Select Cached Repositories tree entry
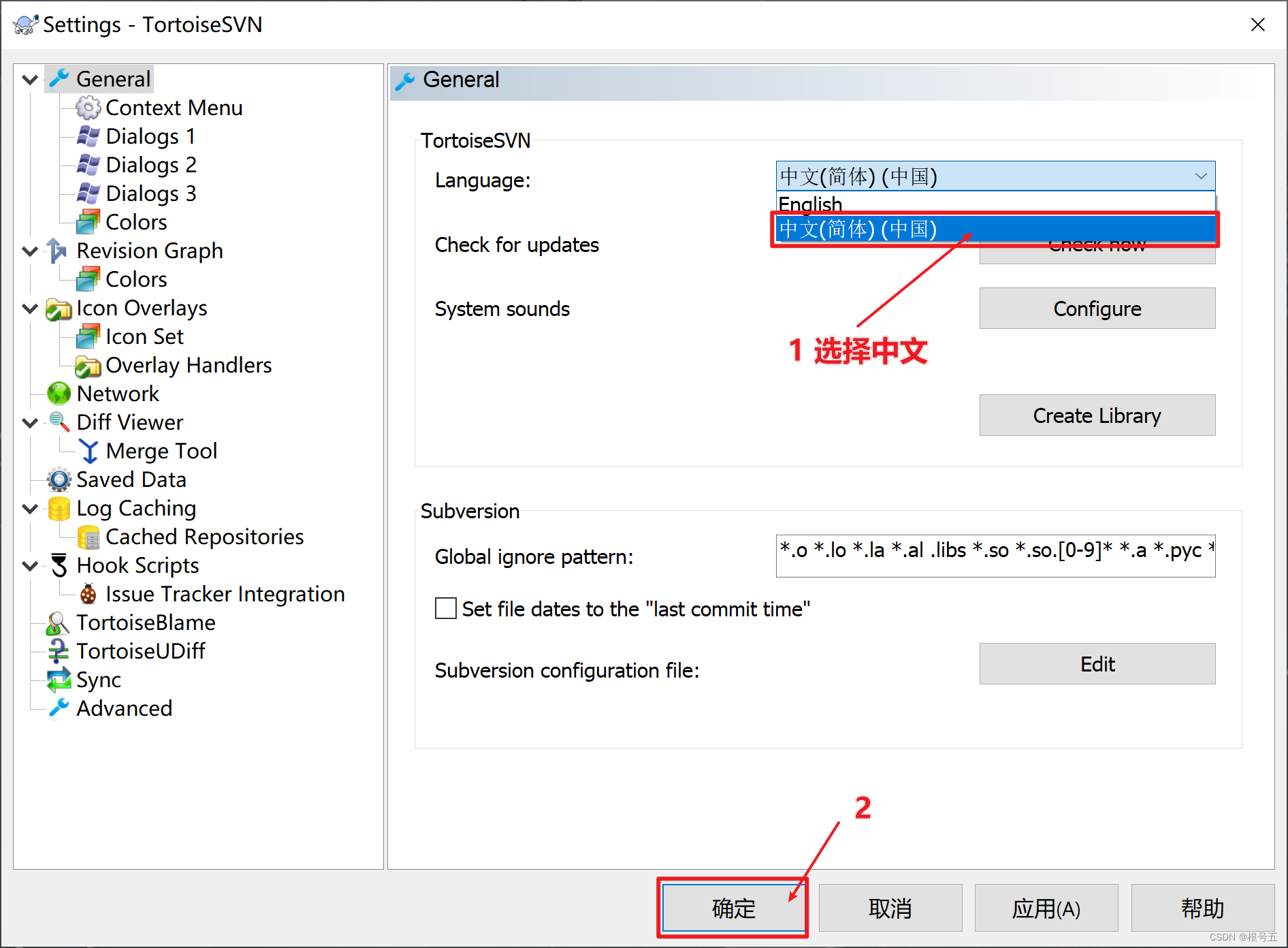Screen dimensions: 1288x948 205,537
